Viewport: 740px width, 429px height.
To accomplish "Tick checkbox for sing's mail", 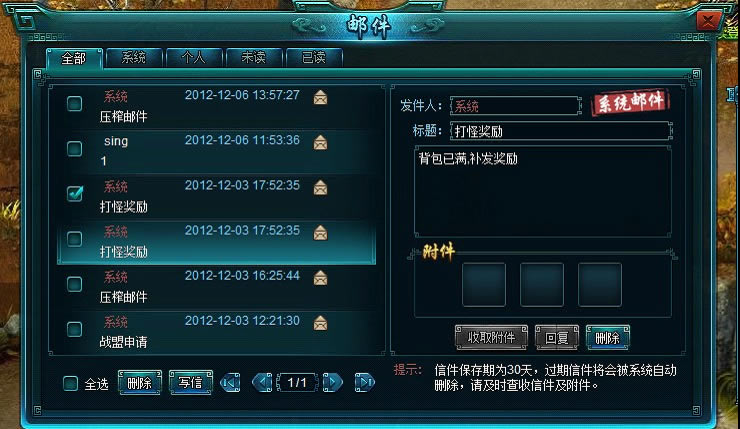I will [x=75, y=149].
